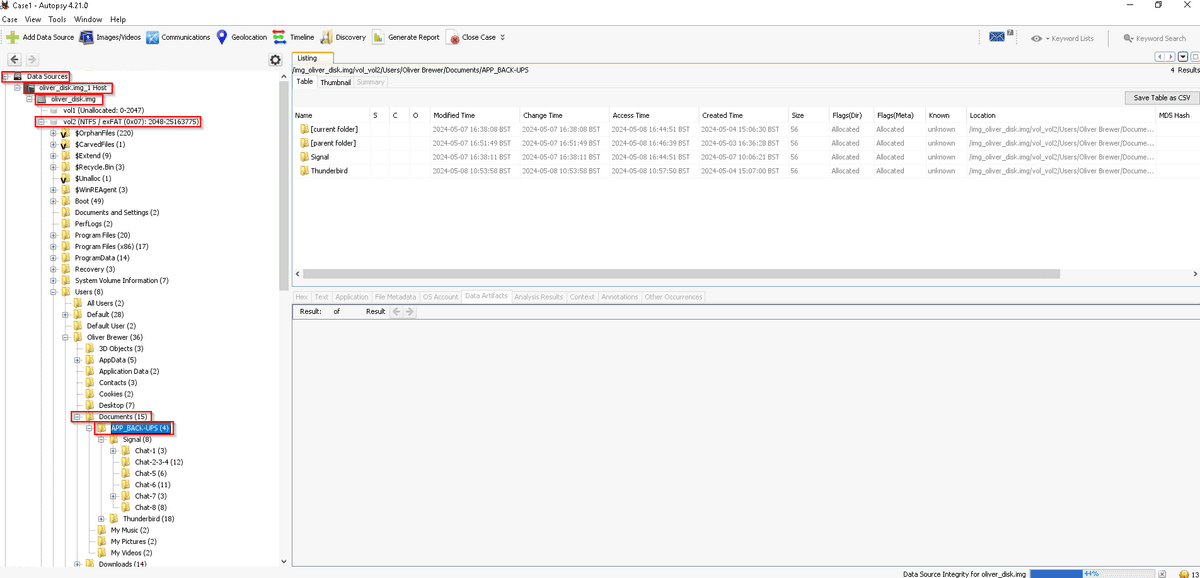
Task: Click the Signal folder icon in listing table
Action: click(303, 157)
